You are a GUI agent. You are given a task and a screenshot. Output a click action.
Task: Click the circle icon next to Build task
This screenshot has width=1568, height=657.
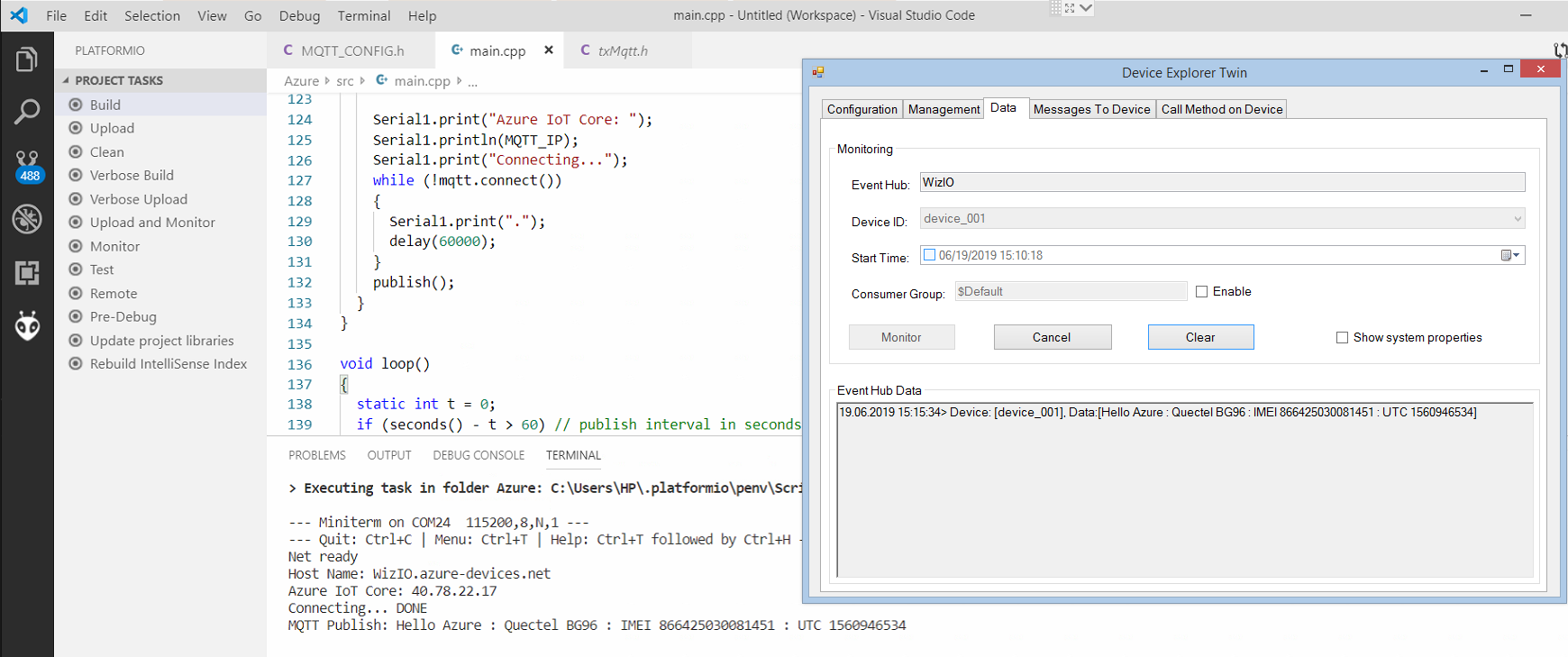(x=76, y=105)
